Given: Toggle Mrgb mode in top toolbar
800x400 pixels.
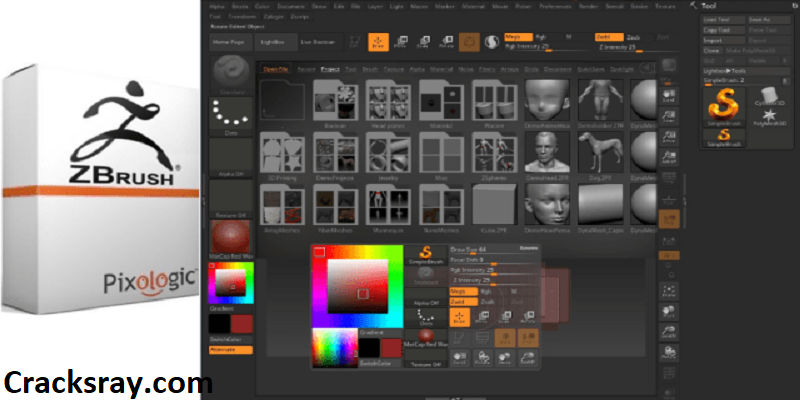Looking at the screenshot, I should point(518,37).
